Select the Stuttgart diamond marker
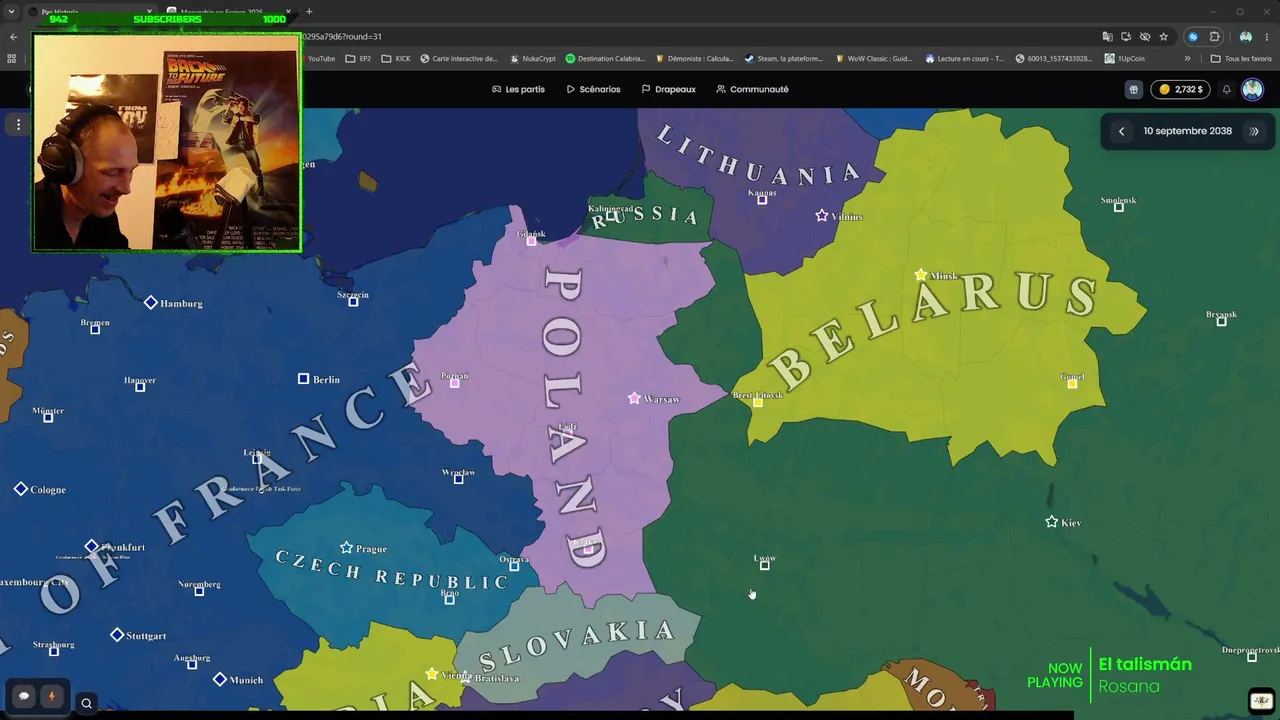This screenshot has width=1280, height=720. pyautogui.click(x=117, y=635)
